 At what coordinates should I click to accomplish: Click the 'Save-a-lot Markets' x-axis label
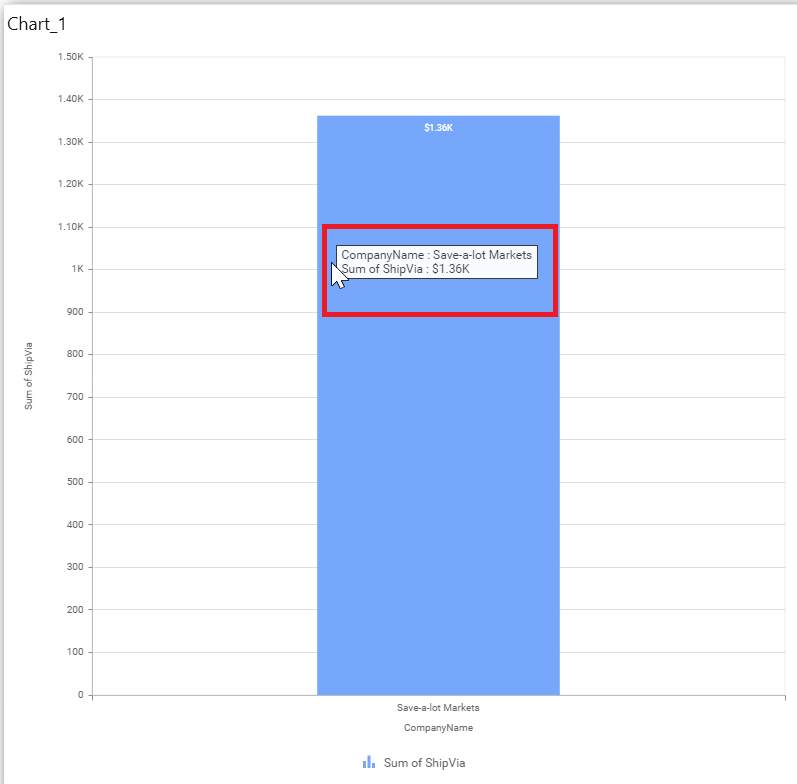(438, 708)
